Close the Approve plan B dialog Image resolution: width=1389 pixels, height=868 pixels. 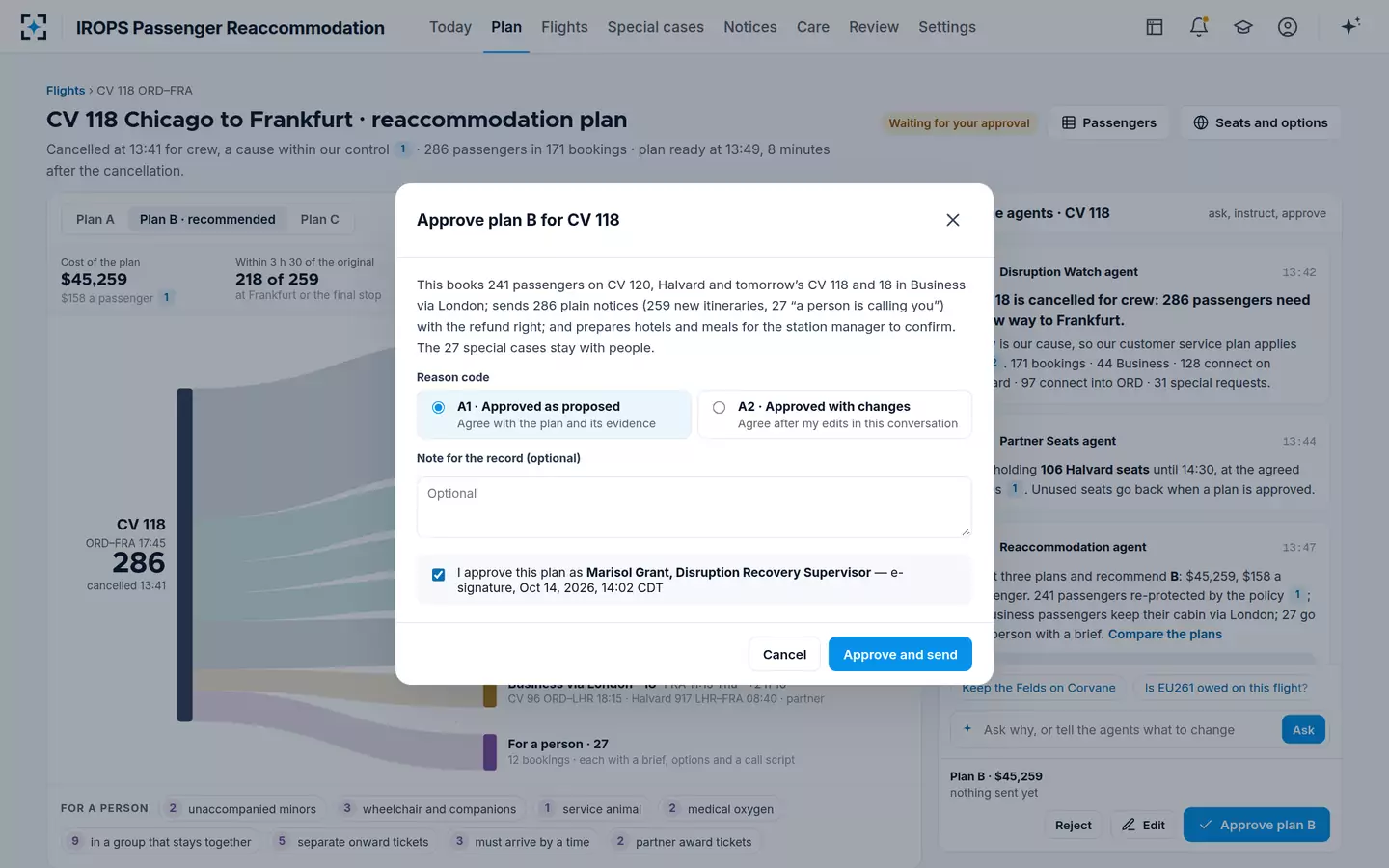(953, 220)
